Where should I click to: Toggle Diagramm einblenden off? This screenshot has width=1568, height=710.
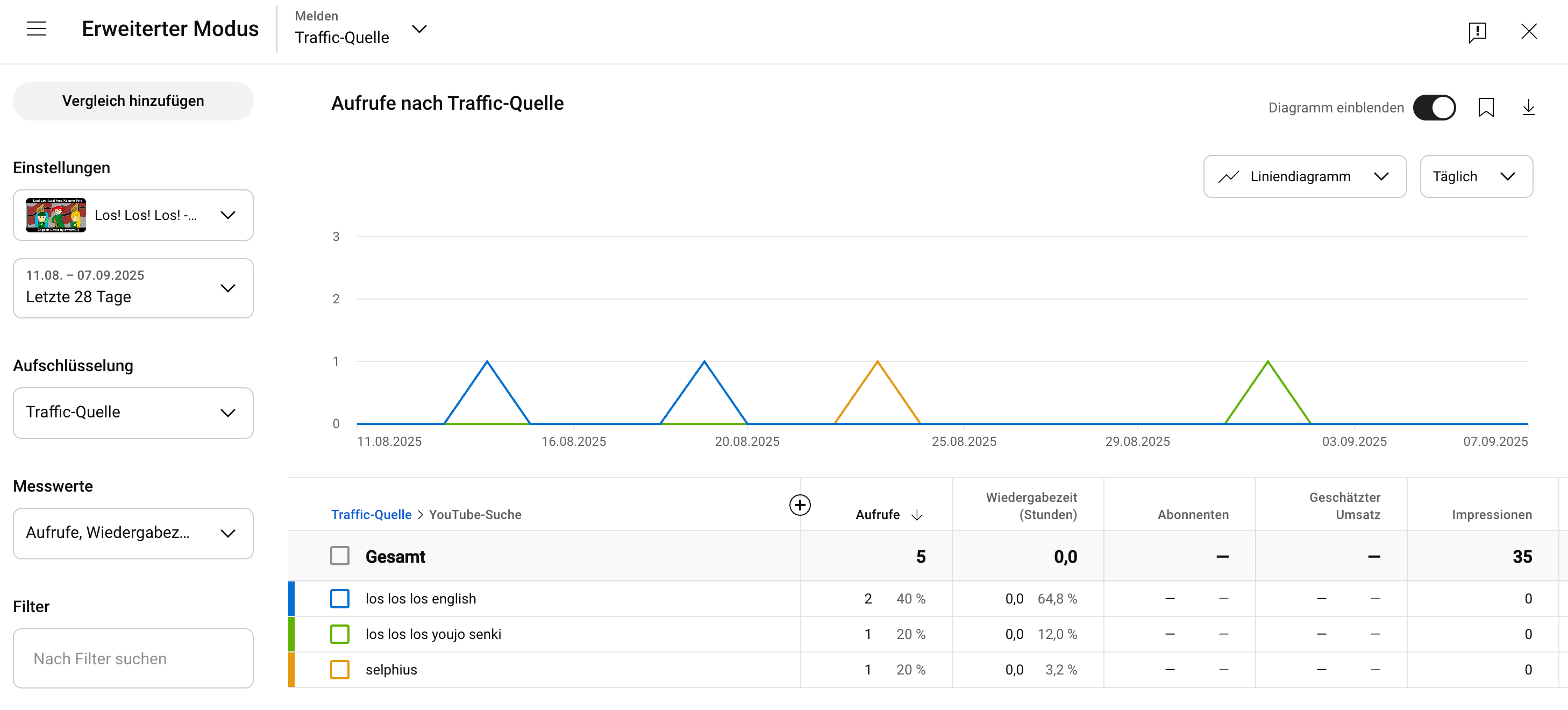1435,107
